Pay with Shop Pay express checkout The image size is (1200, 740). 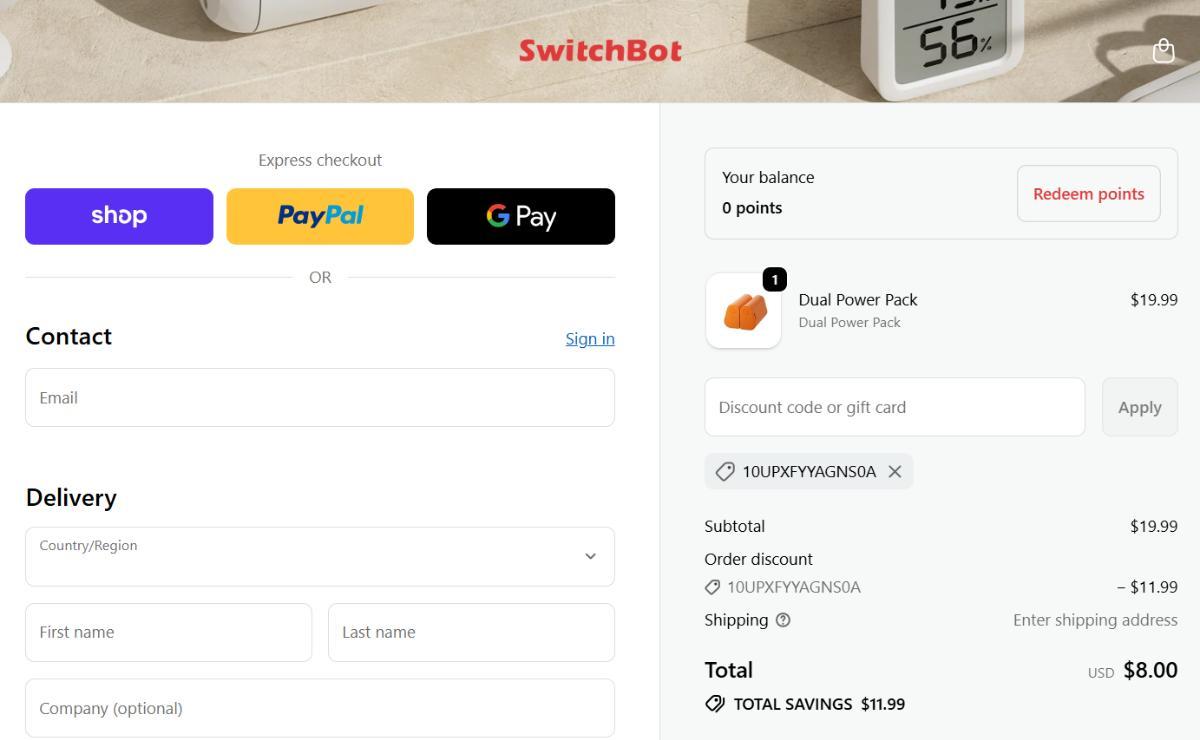(x=119, y=216)
